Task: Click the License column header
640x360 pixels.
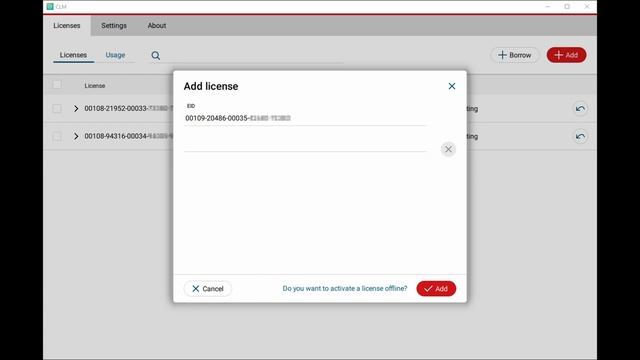Action: (95, 86)
